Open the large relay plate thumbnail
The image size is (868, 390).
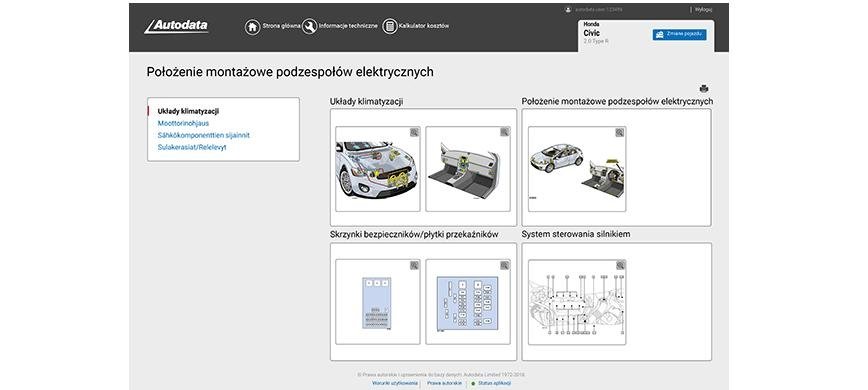coord(468,302)
